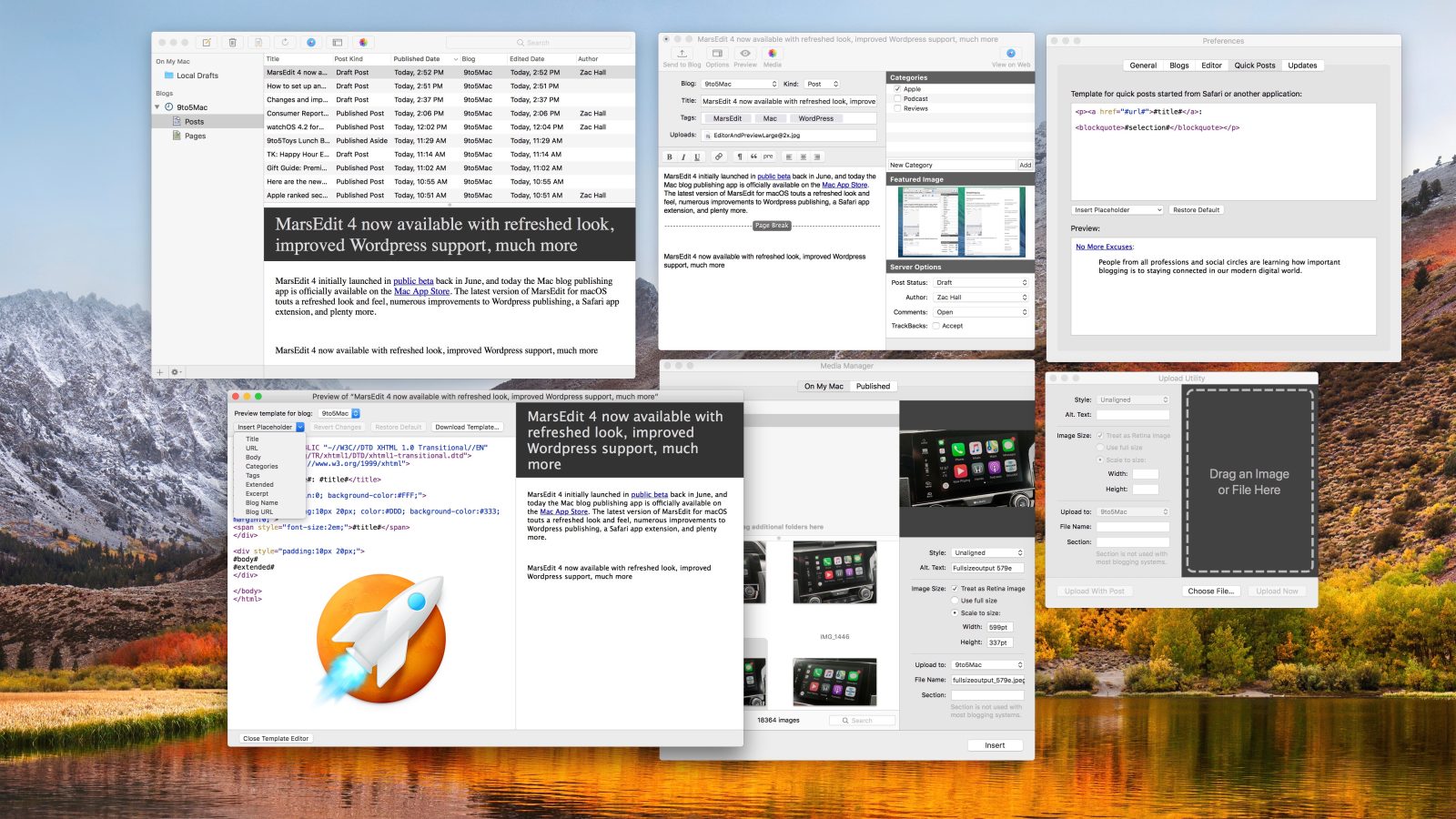Open the Kind dropdown set to Post

[x=822, y=84]
